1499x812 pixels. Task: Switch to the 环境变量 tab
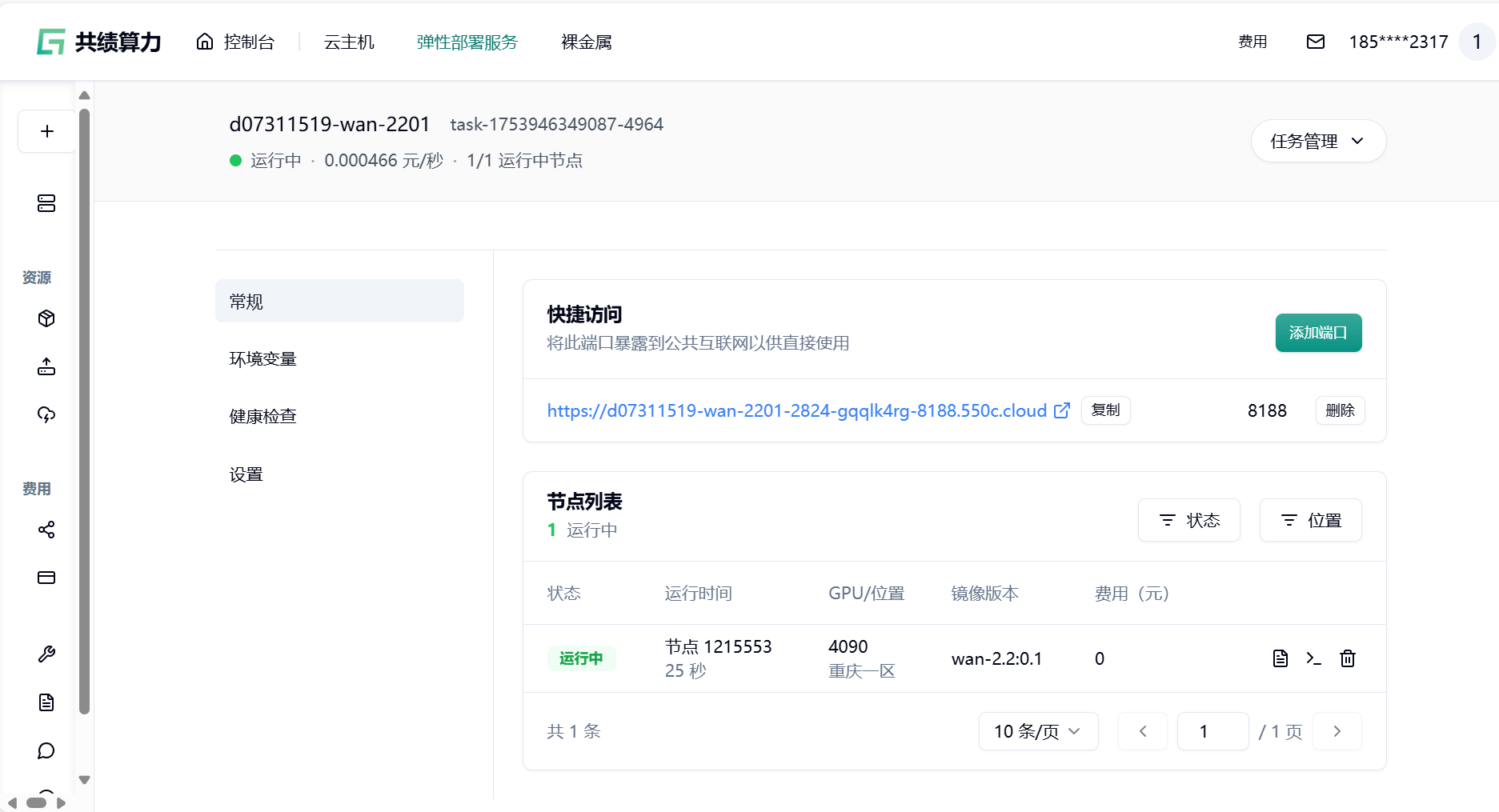click(x=263, y=359)
